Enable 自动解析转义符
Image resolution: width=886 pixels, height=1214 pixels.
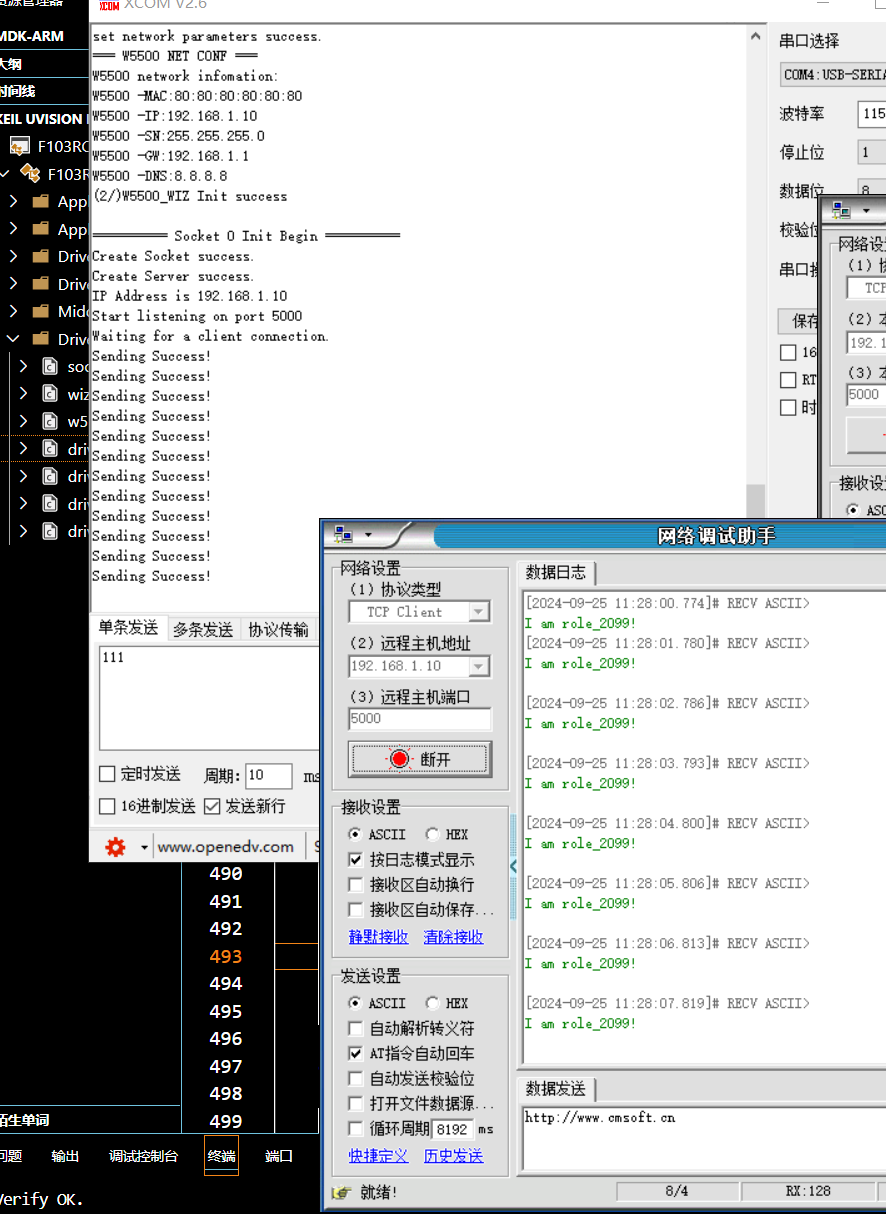coord(355,1028)
